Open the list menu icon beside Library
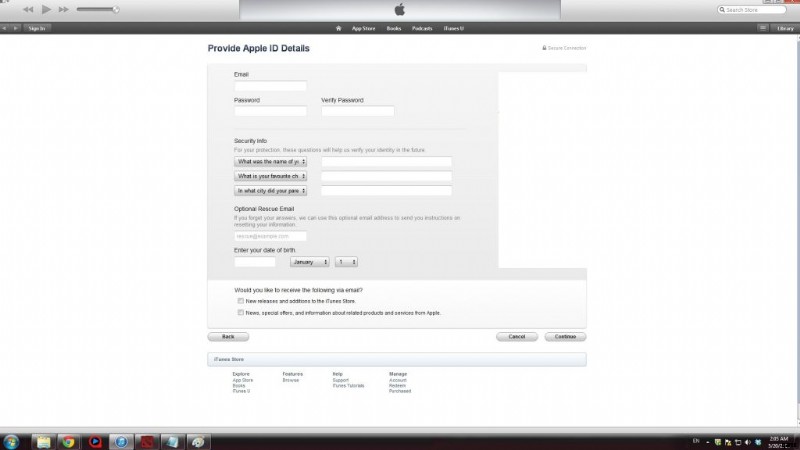The image size is (800, 450). click(x=763, y=28)
